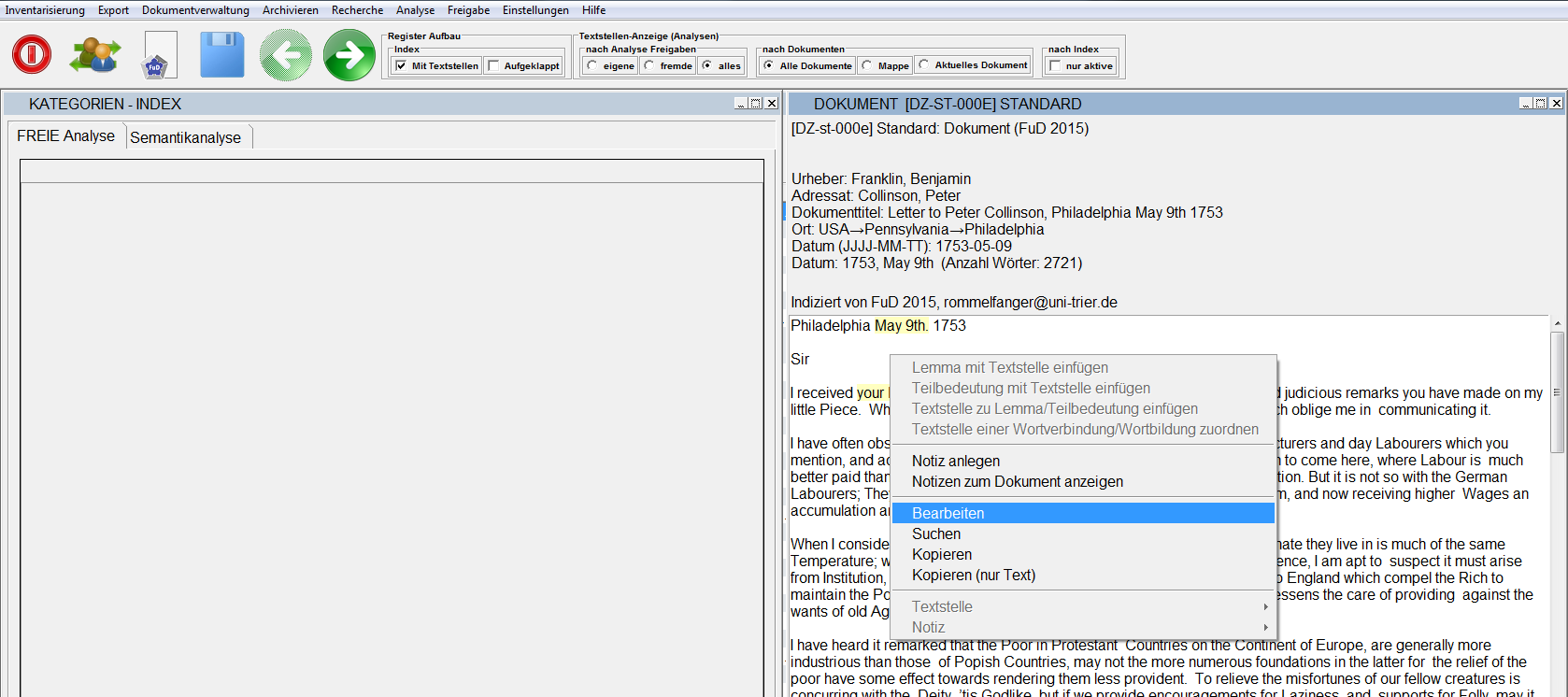Select Suchen in the context menu
This screenshot has width=1568, height=697.
pos(1083,533)
